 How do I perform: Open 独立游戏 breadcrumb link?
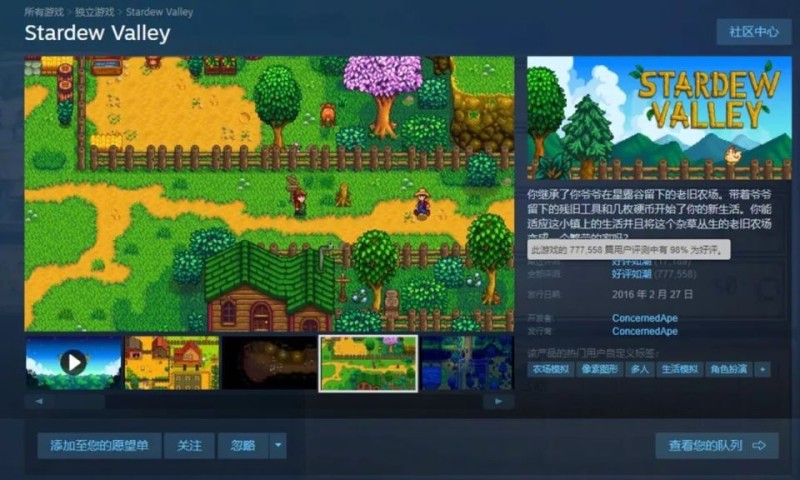[95, 12]
